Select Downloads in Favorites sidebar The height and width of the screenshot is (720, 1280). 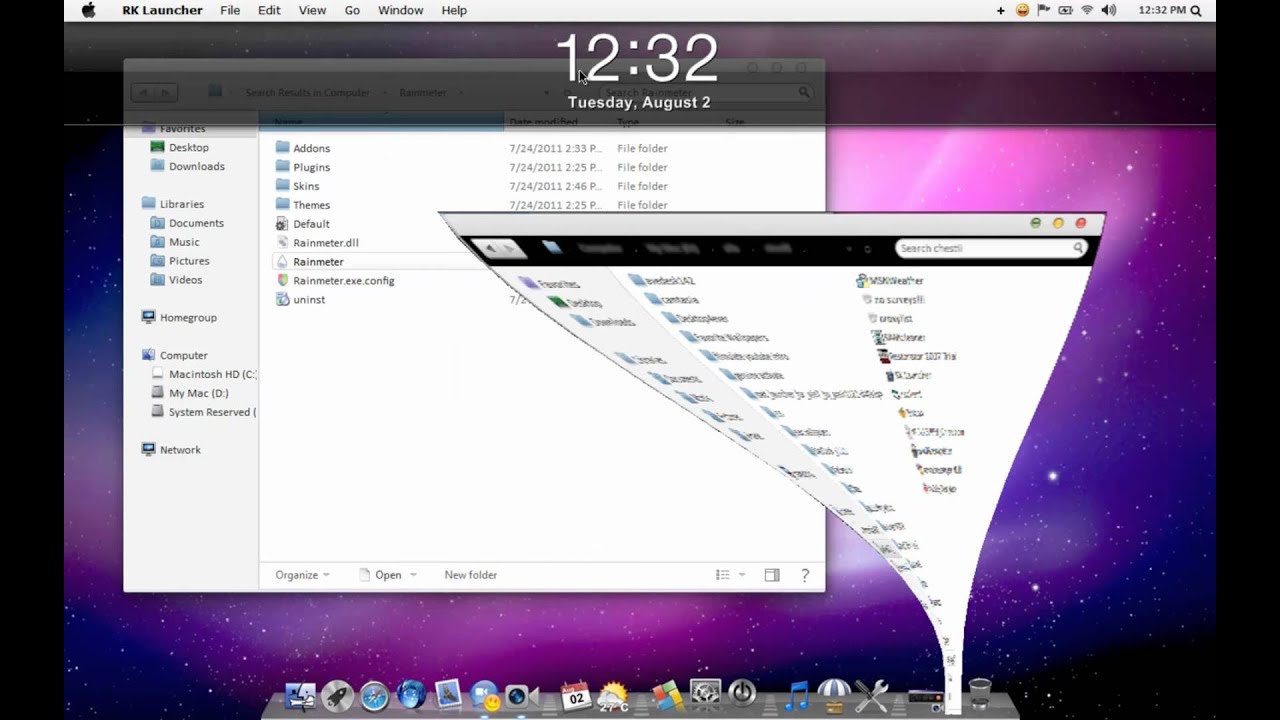pyautogui.click(x=187, y=166)
